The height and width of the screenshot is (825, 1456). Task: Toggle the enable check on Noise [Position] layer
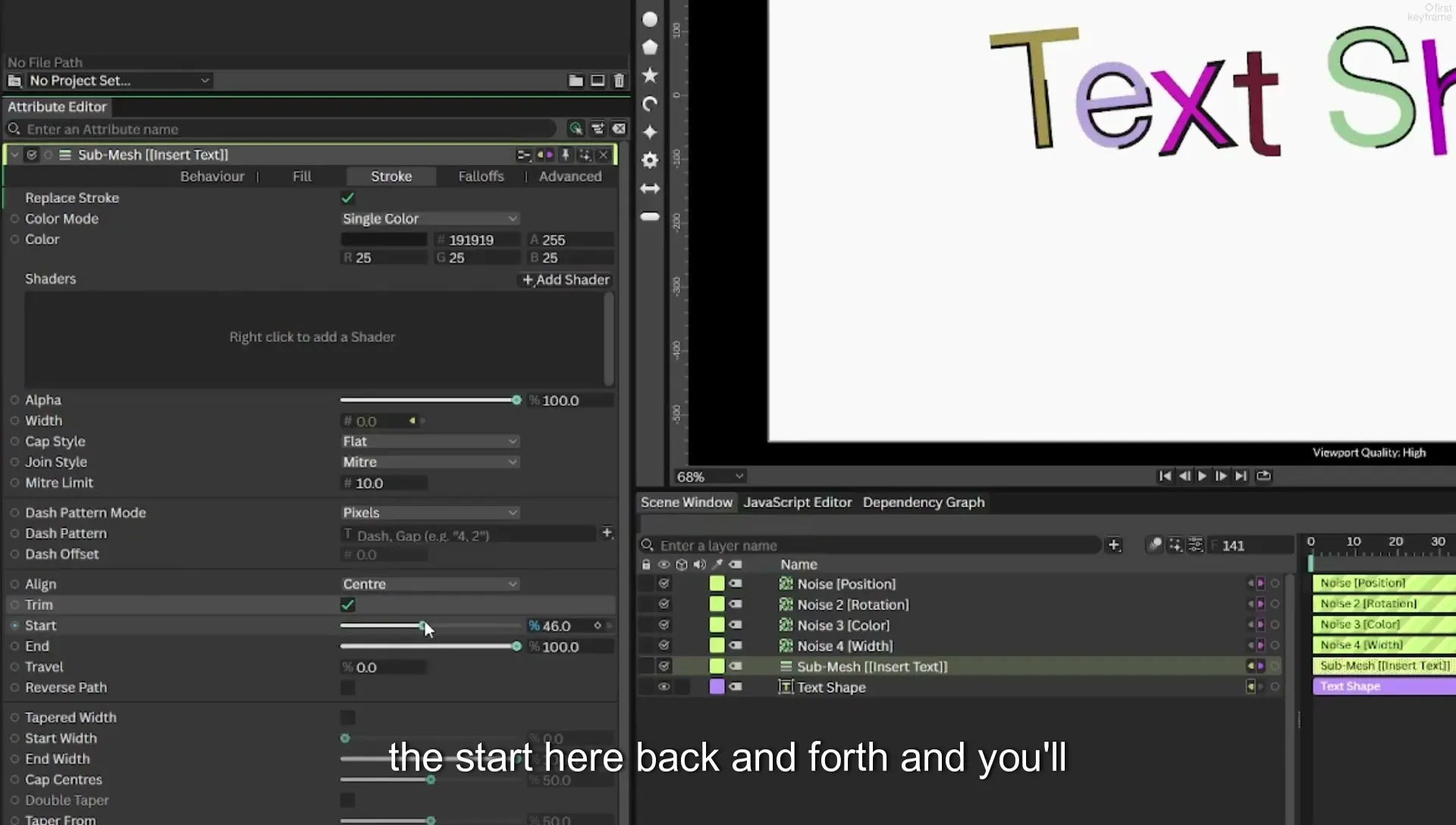[664, 584]
